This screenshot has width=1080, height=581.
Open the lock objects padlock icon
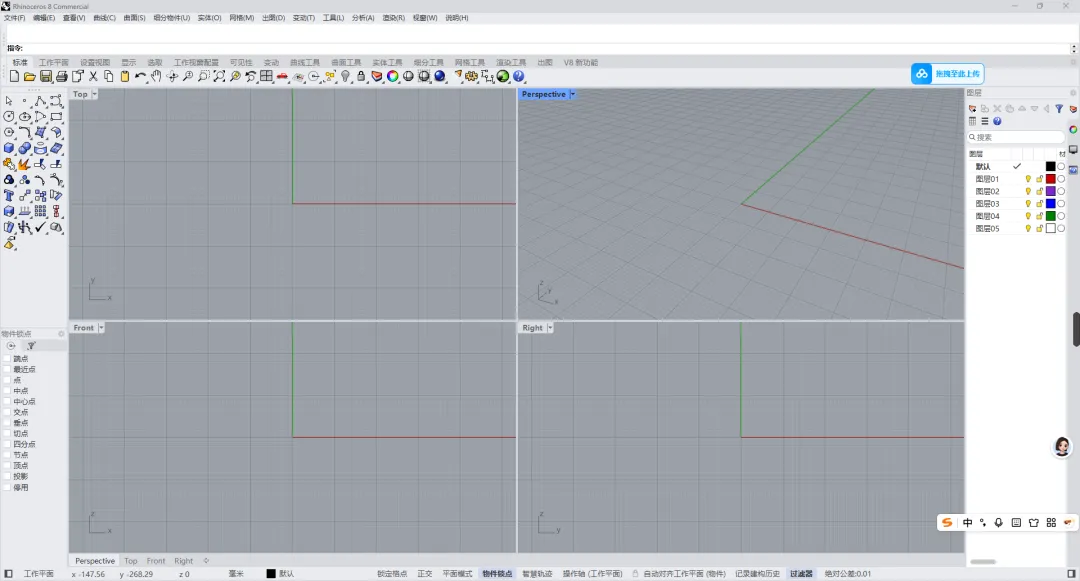tap(361, 76)
